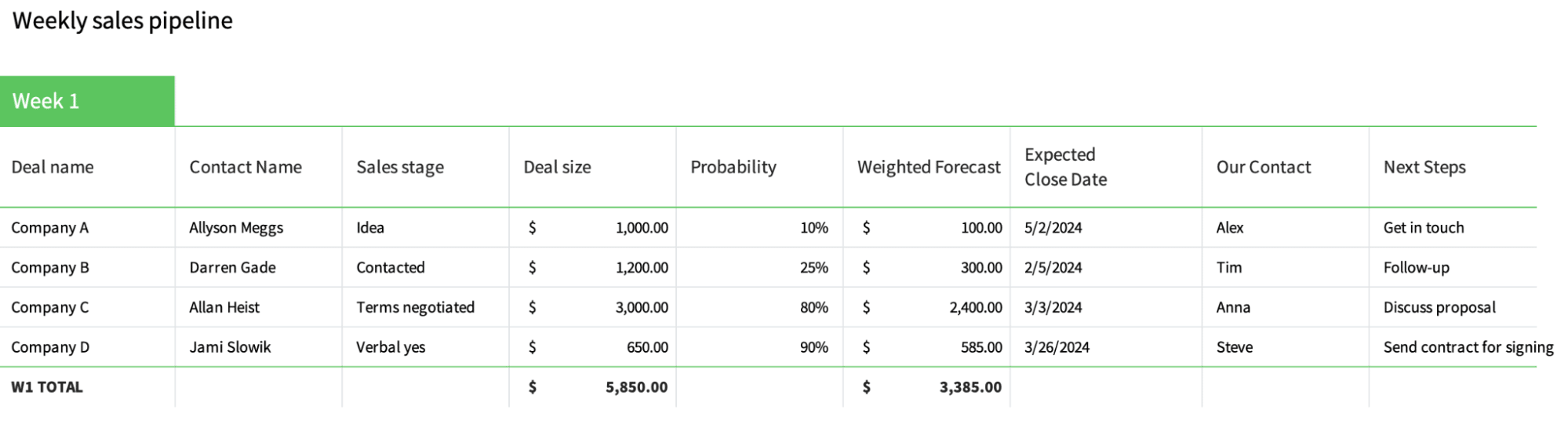Click the 585.00 weighted forecast cell
1568x431 pixels.
pos(981,347)
